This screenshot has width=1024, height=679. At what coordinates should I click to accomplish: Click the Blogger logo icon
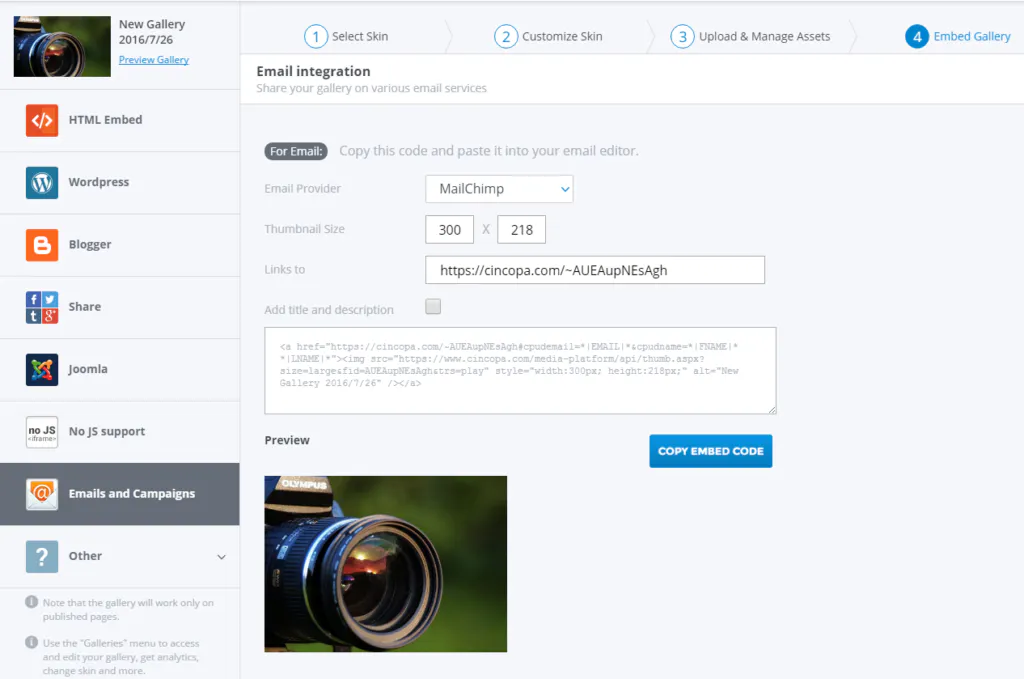(42, 245)
